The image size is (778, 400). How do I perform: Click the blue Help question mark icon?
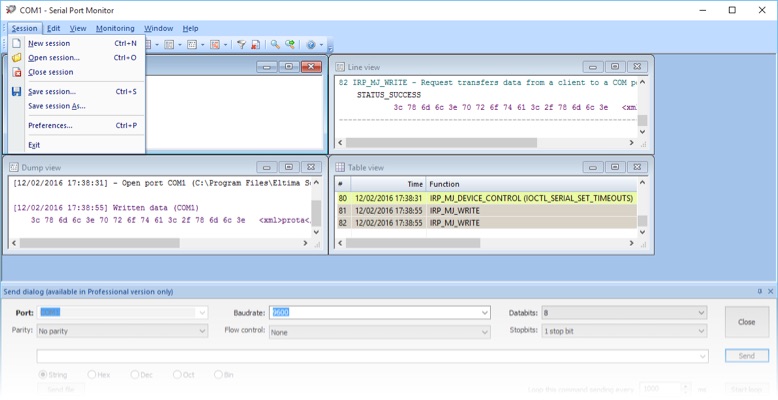311,45
